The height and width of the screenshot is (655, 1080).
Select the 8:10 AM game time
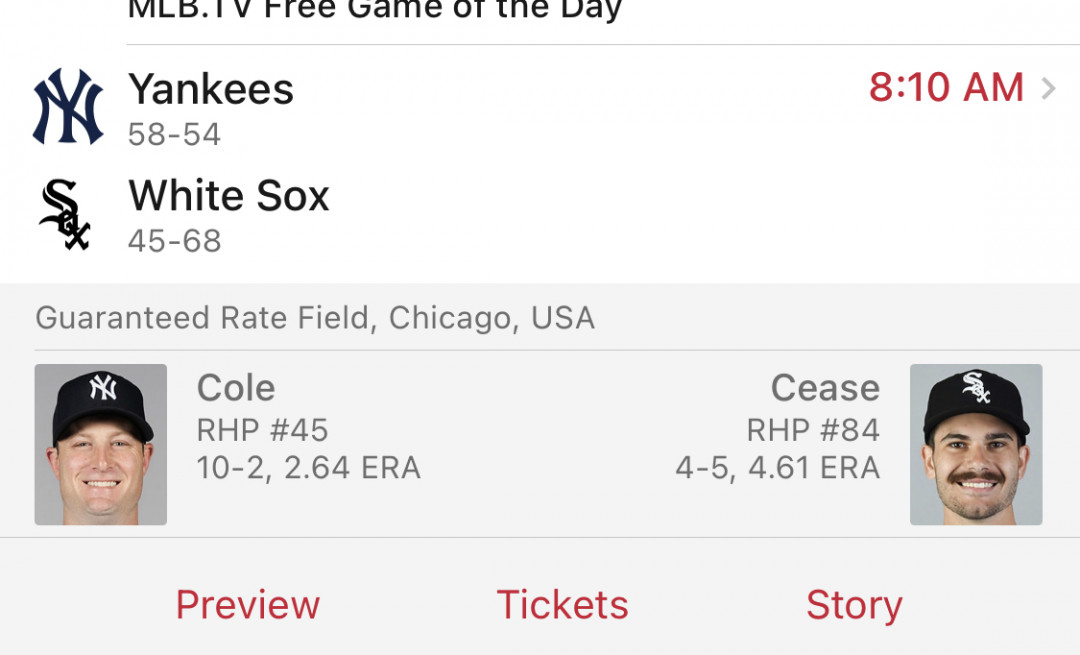946,87
